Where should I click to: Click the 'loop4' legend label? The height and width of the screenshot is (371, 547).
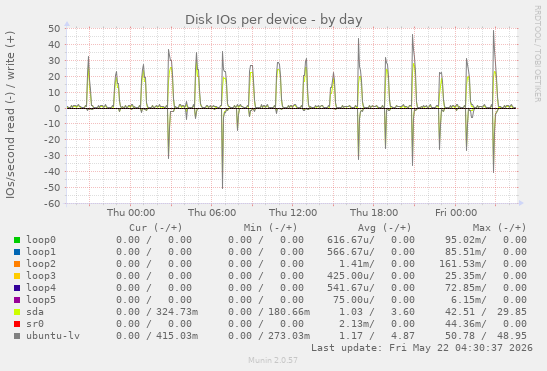pos(41,288)
